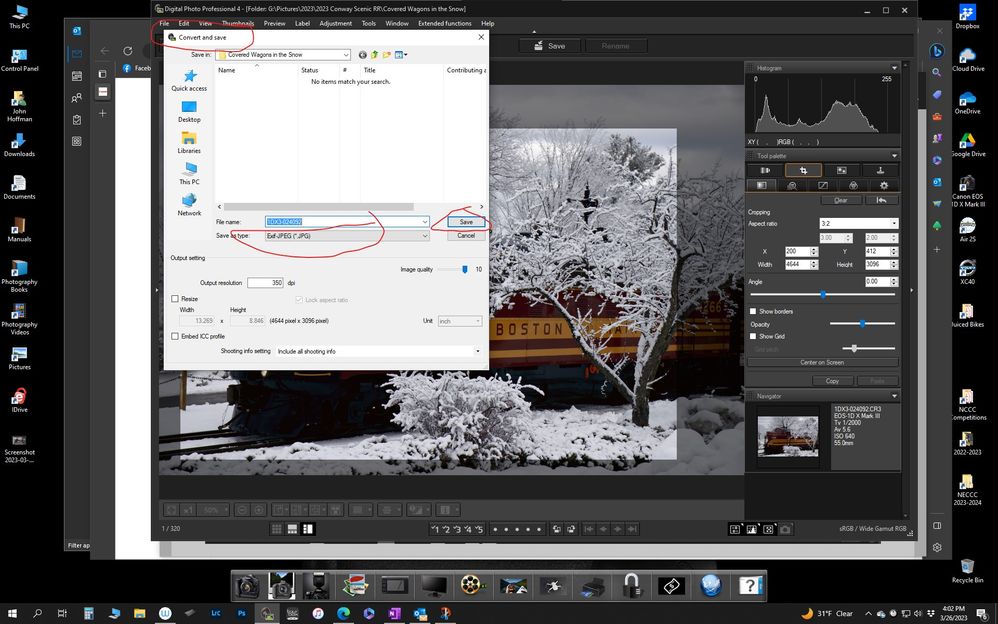Open the Extended functions menu
The height and width of the screenshot is (624, 998).
pyautogui.click(x=444, y=23)
